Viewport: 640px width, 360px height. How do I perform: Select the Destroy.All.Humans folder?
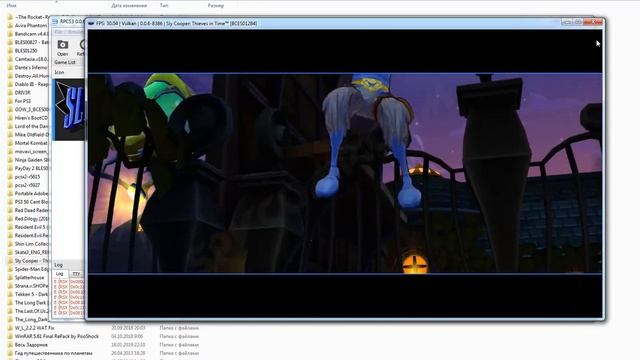(x=31, y=76)
